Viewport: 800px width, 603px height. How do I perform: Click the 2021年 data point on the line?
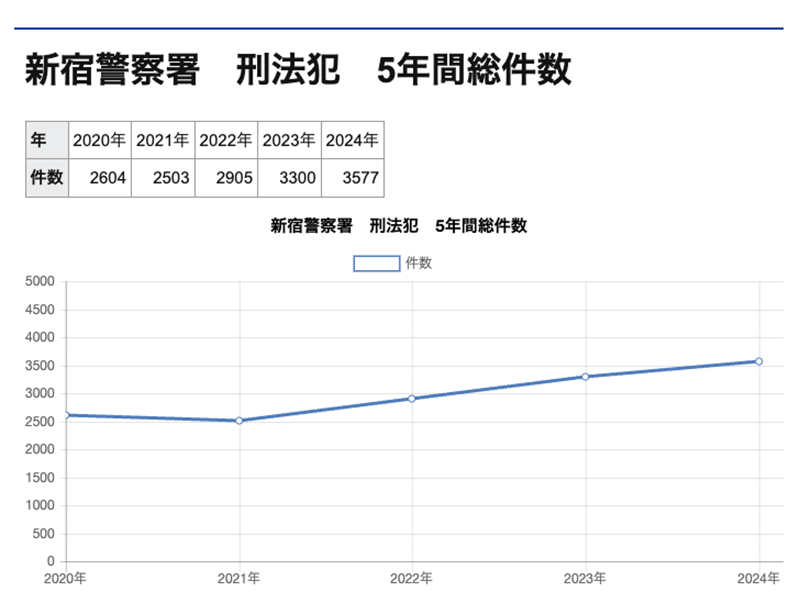pyautogui.click(x=239, y=421)
